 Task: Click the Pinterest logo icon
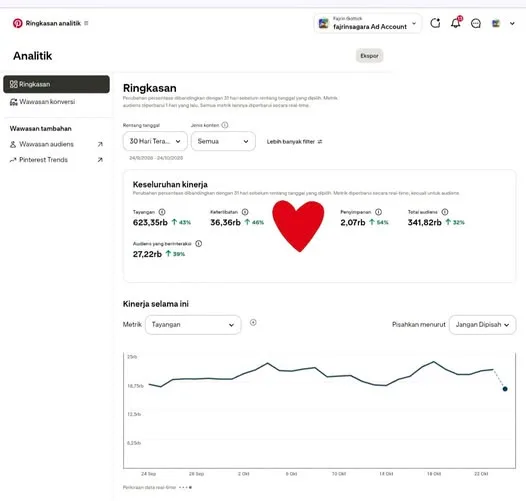pyautogui.click(x=17, y=23)
